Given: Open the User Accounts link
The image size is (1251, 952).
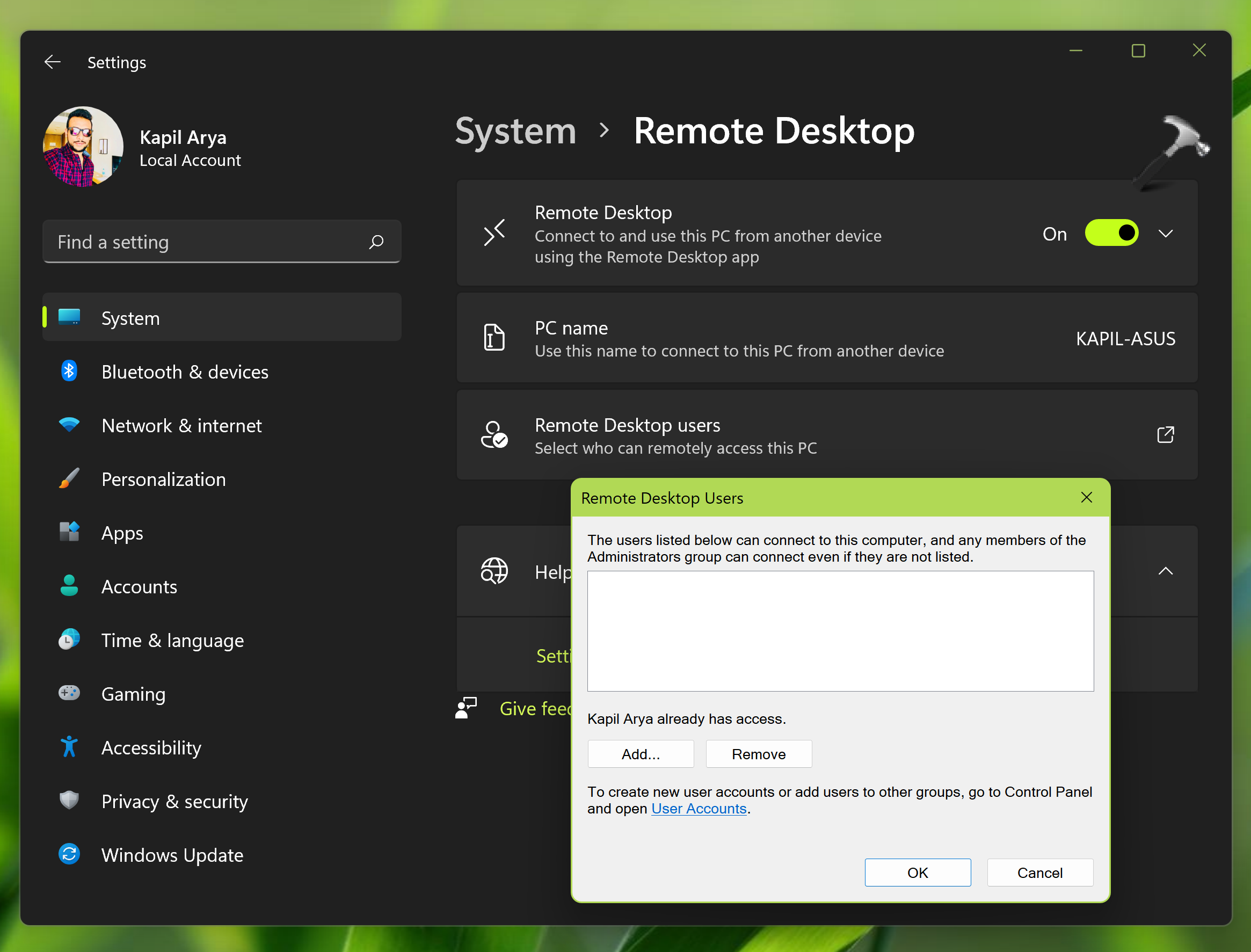Looking at the screenshot, I should (699, 809).
